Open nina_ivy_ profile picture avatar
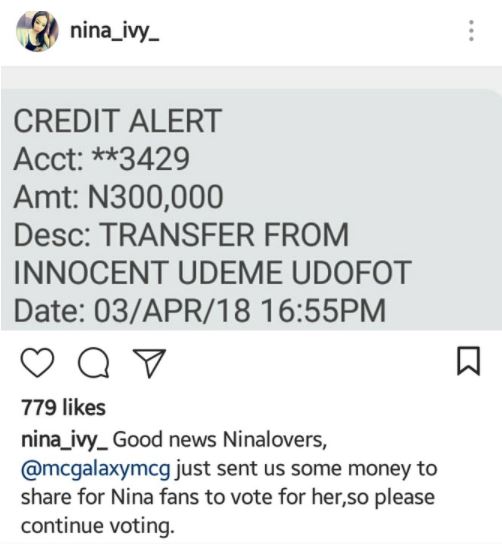Viewport: 502px width, 544px height. (x=37, y=31)
